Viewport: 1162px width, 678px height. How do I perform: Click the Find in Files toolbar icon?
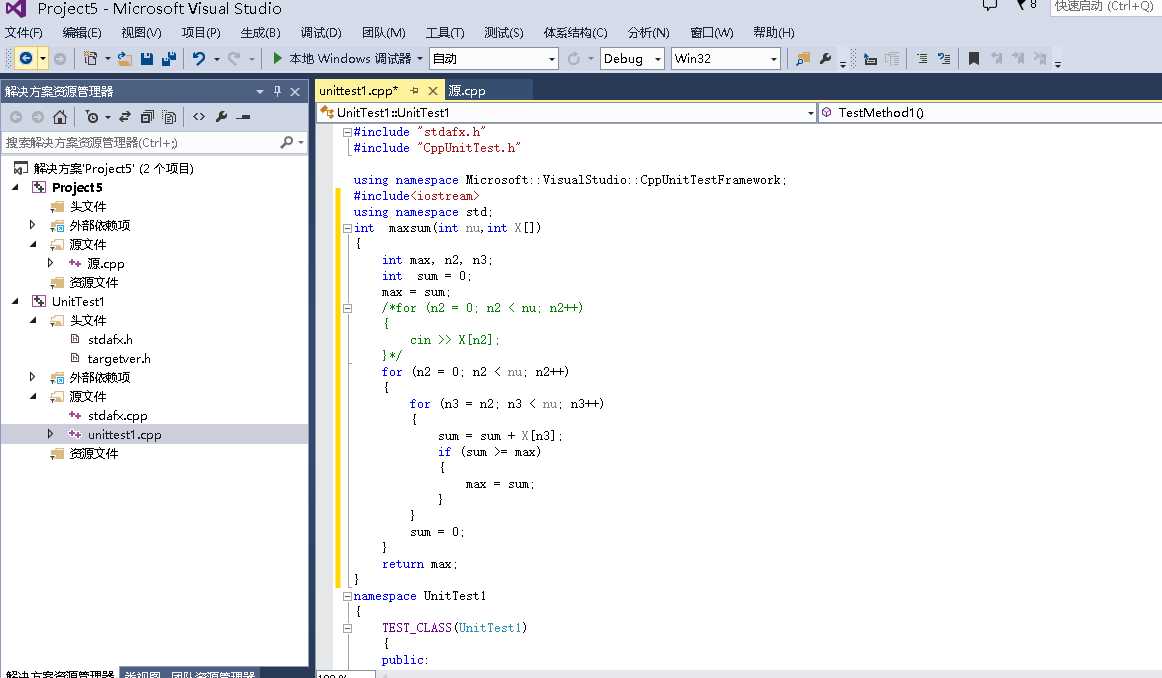click(803, 59)
